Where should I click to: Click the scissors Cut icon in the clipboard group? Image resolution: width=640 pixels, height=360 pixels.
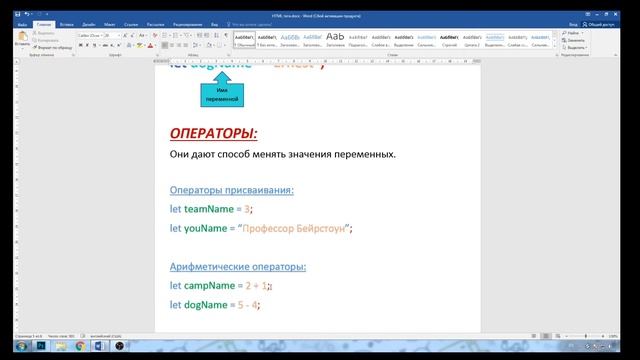pos(35,33)
